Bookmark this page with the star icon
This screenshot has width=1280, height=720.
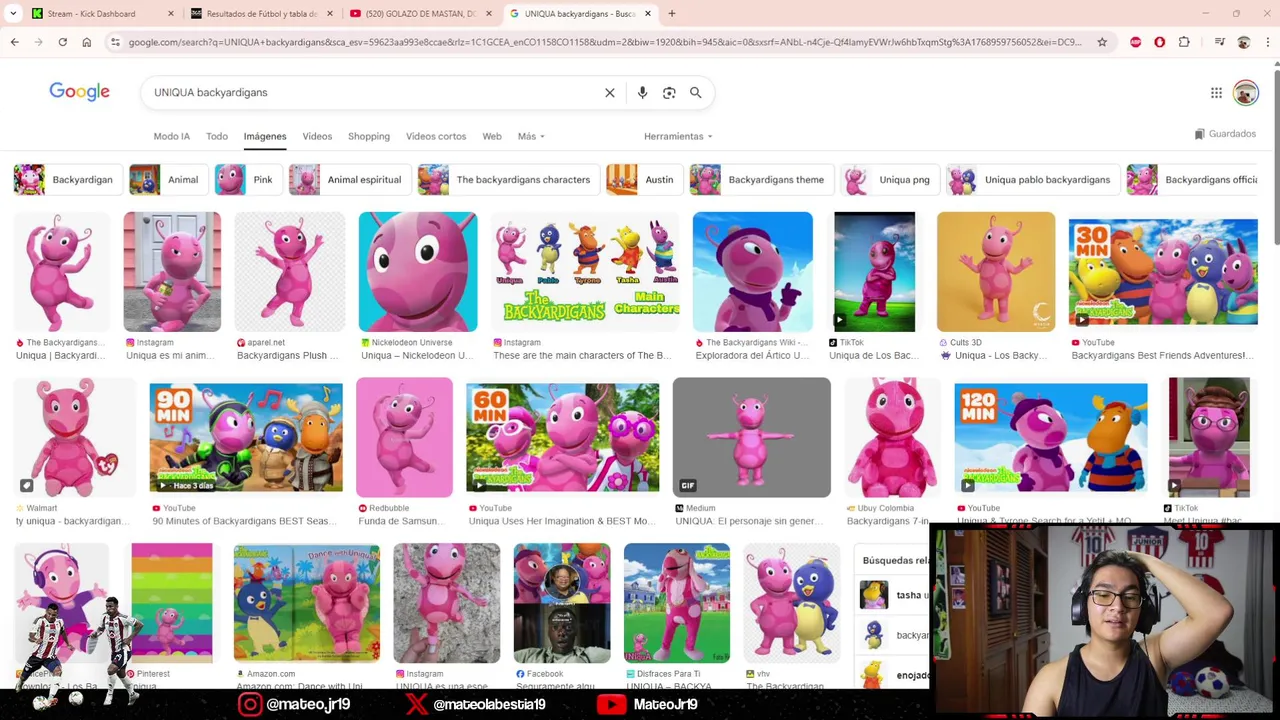1102,42
